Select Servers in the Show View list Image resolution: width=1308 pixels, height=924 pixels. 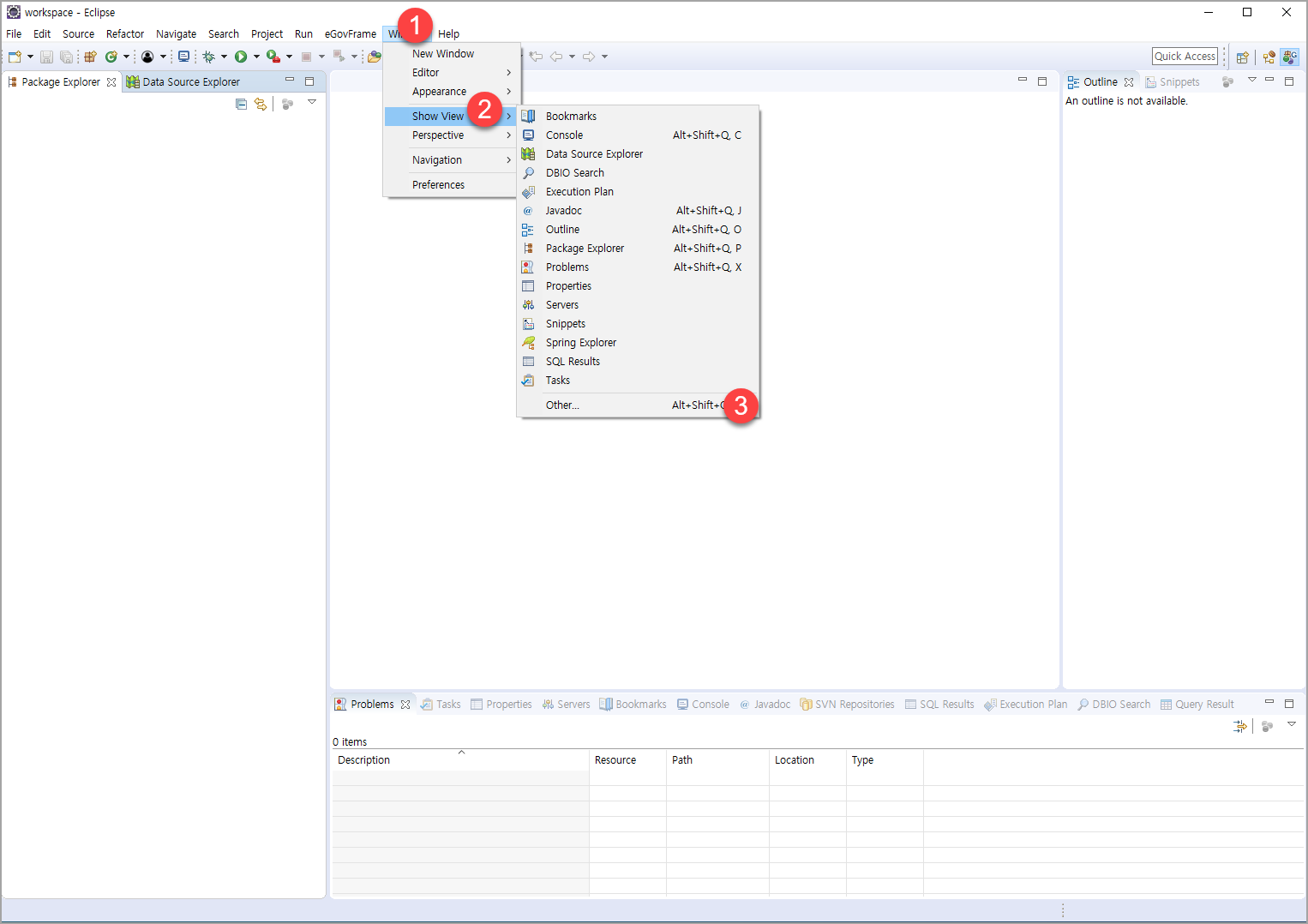[x=638, y=305]
